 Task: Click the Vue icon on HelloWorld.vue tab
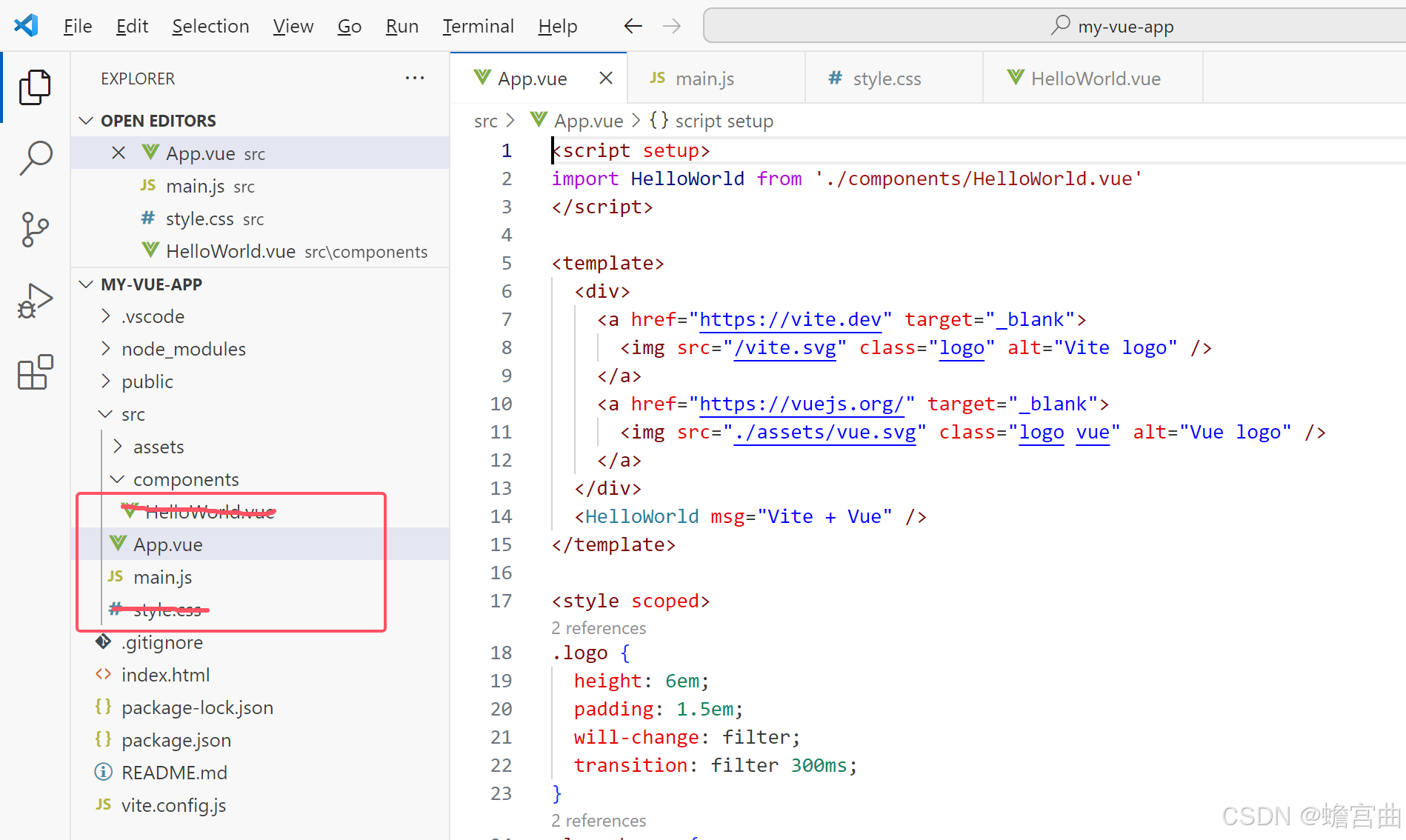[x=1016, y=77]
